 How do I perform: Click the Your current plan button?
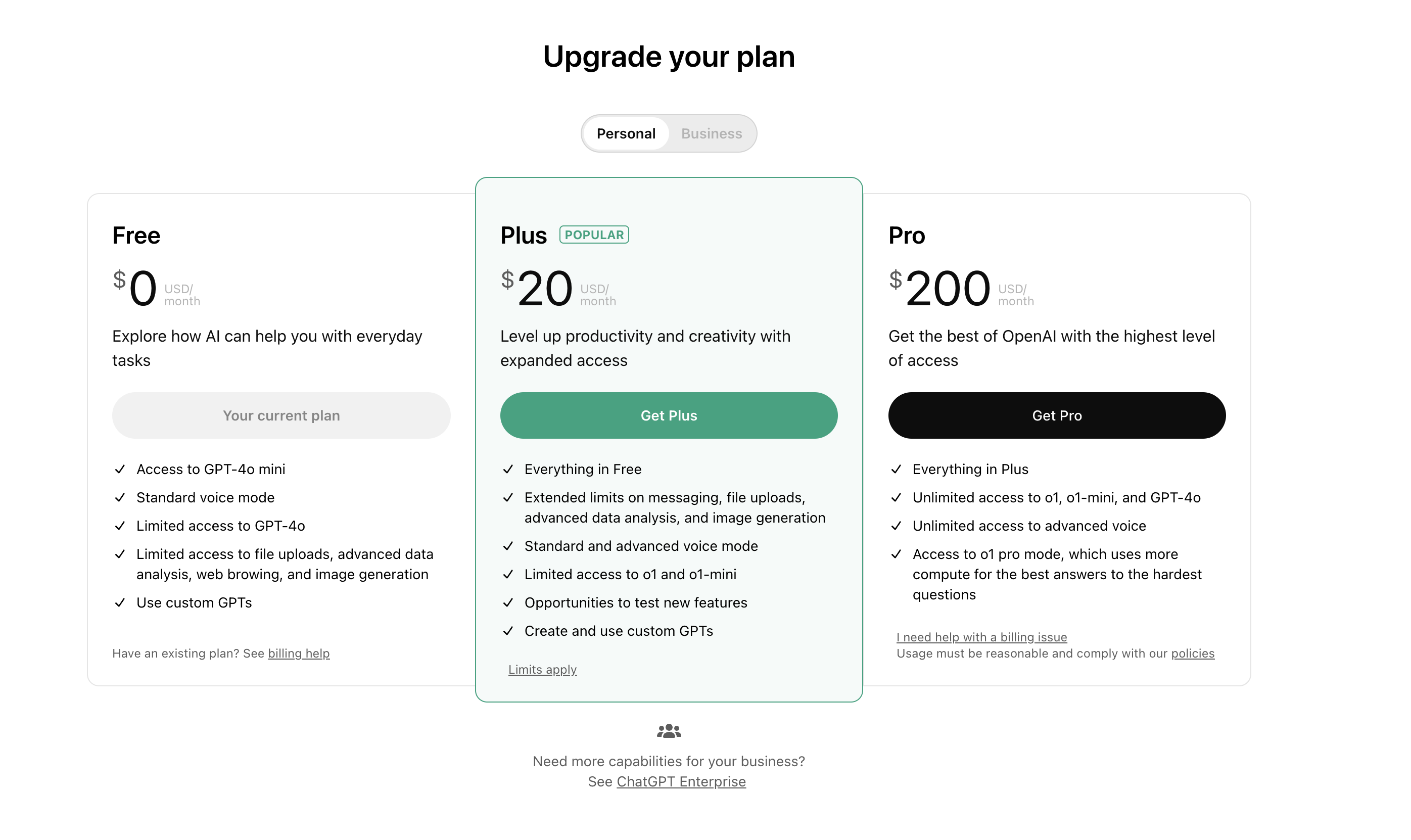(x=281, y=415)
